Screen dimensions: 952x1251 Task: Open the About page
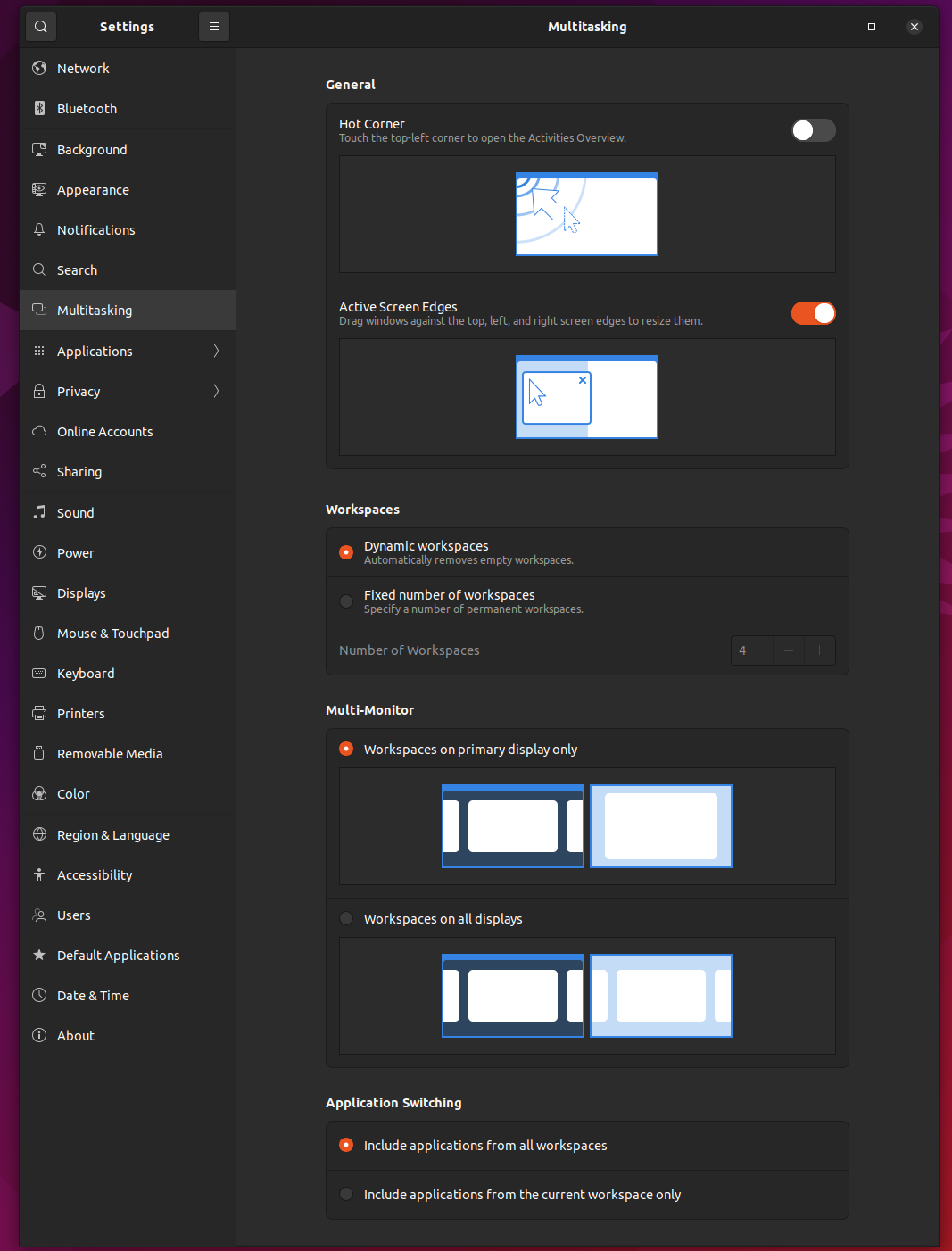pos(75,1035)
